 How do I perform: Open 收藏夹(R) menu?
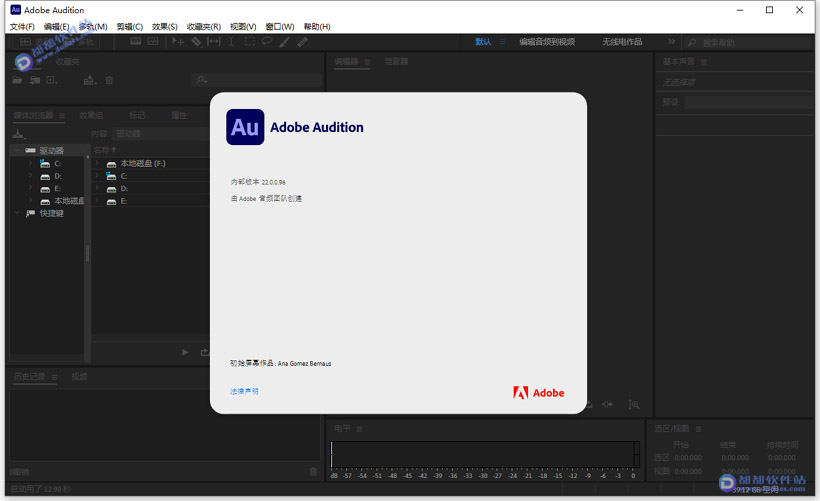(204, 27)
